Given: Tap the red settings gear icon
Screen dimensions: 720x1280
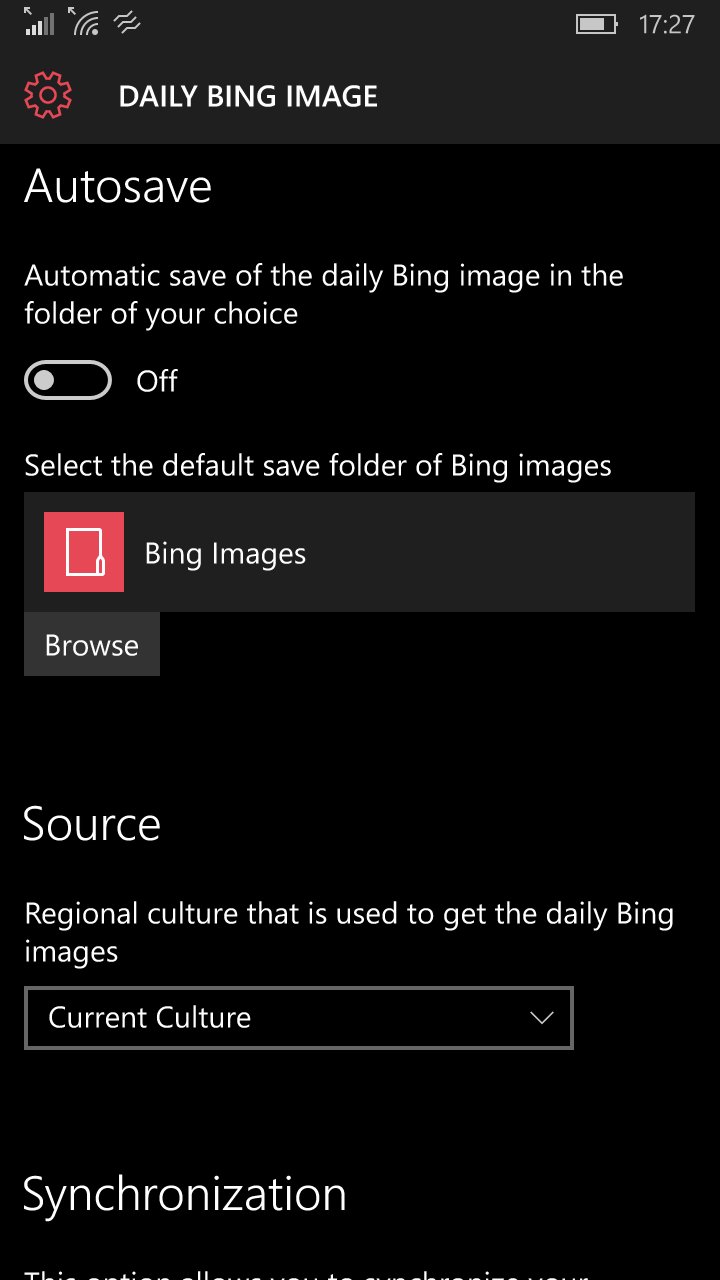Looking at the screenshot, I should 48,96.
